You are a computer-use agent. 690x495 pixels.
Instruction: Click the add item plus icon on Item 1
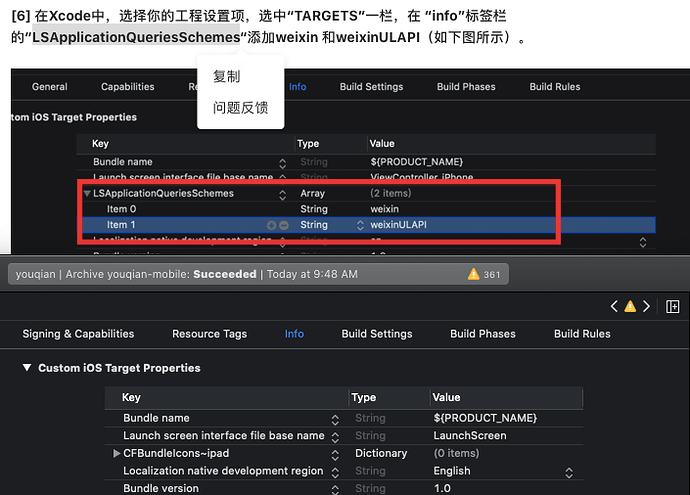tap(272, 225)
